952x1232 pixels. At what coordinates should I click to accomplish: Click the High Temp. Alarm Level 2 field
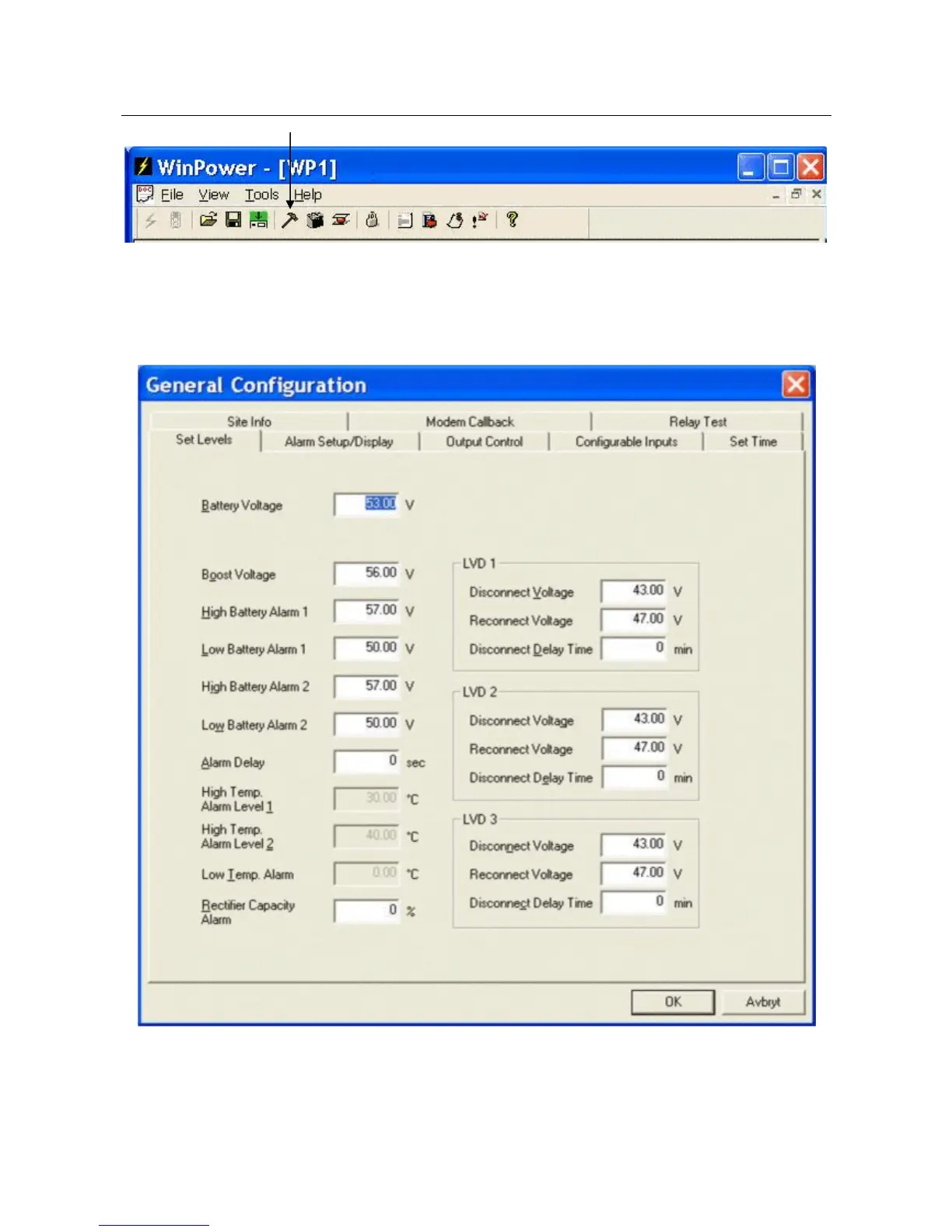(366, 835)
